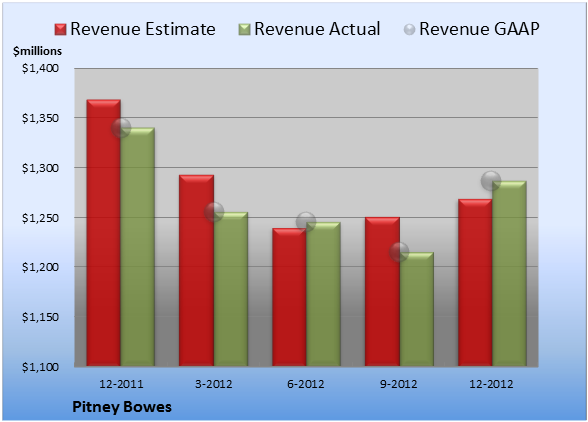Viewport: 588px width, 422px height.
Task: Click the GAAP sphere marker for 12-2011
Action: point(121,128)
